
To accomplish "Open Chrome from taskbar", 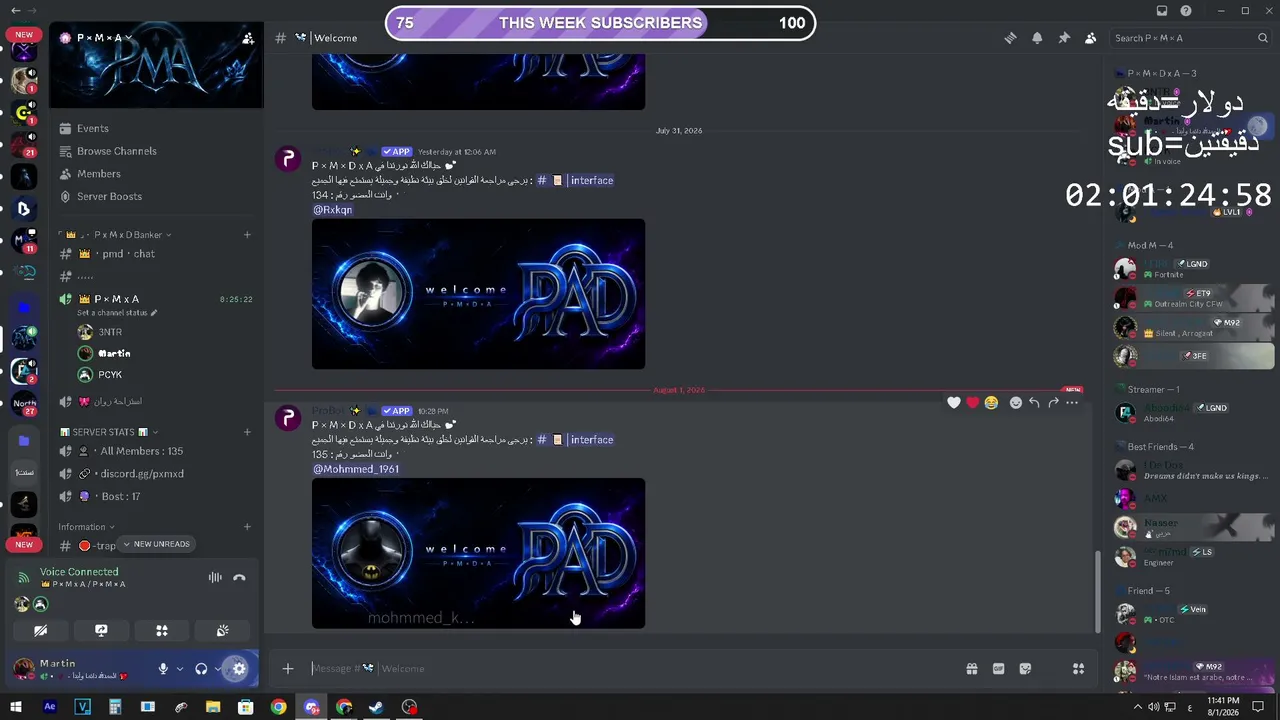I will point(278,707).
